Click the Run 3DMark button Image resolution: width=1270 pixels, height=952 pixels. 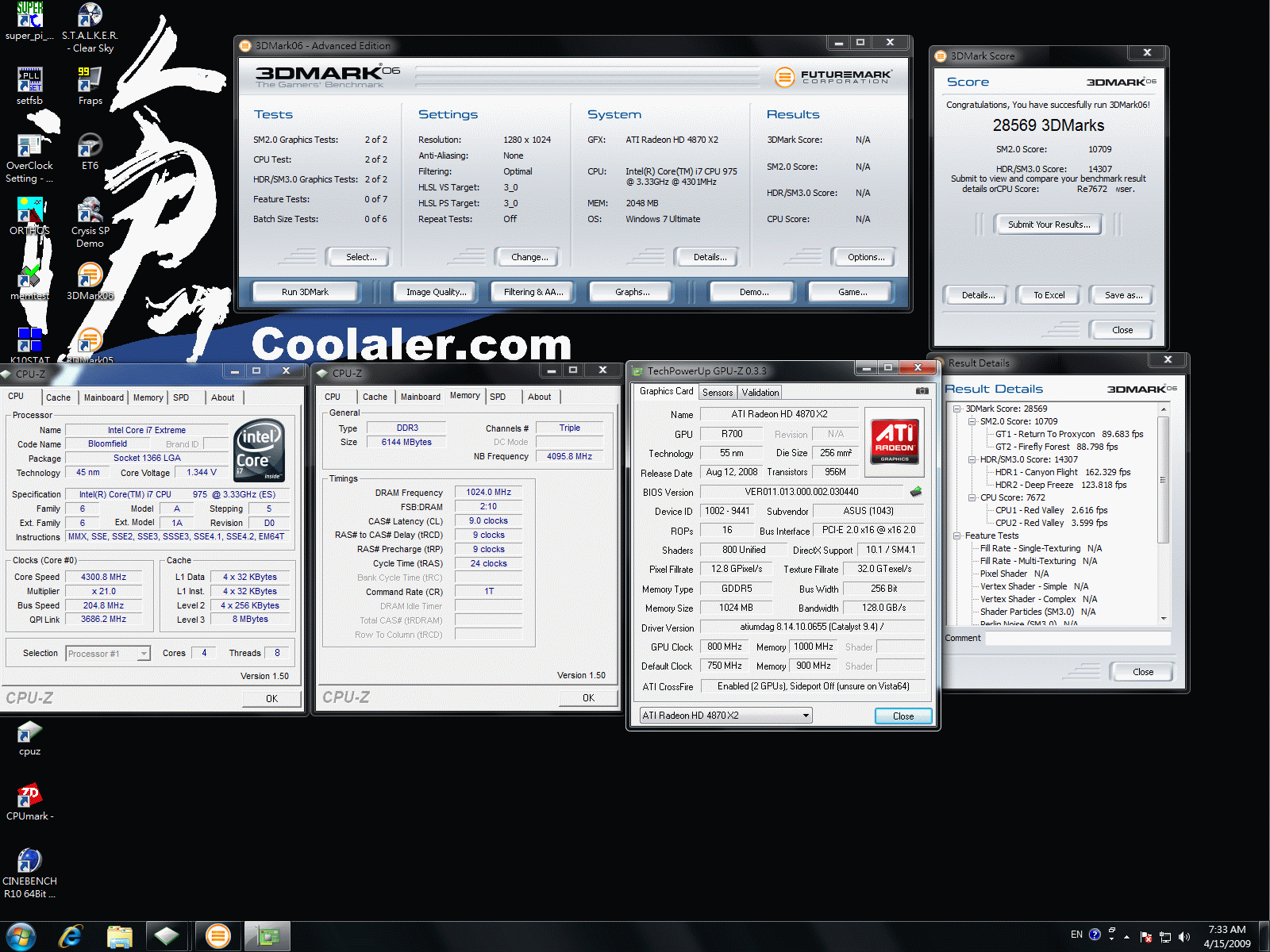pyautogui.click(x=306, y=292)
